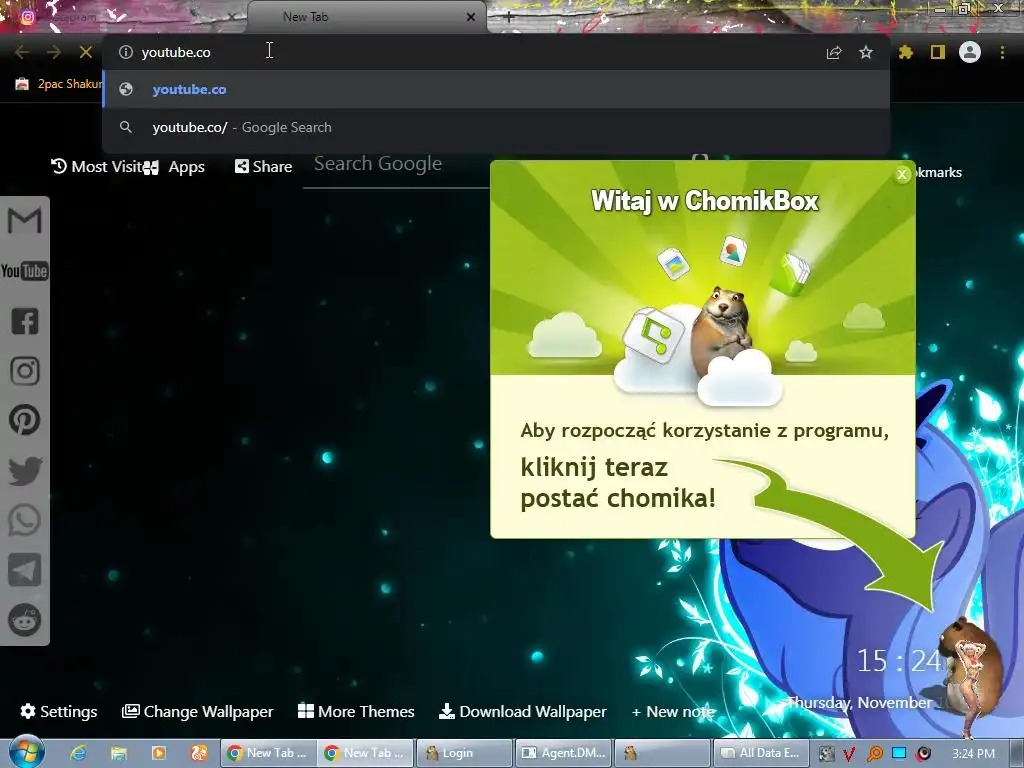Open the Chrome profile avatar

pyautogui.click(x=970, y=52)
